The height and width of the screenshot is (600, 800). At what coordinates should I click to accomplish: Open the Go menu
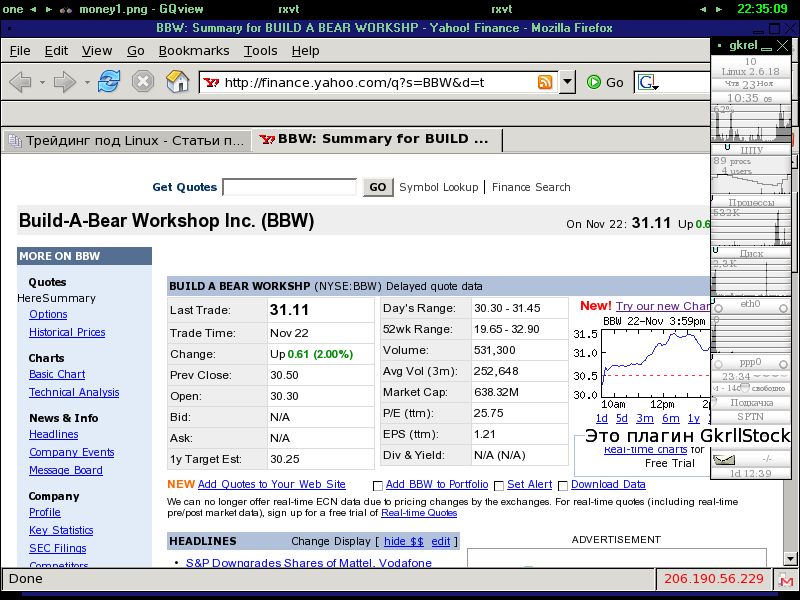coord(136,51)
